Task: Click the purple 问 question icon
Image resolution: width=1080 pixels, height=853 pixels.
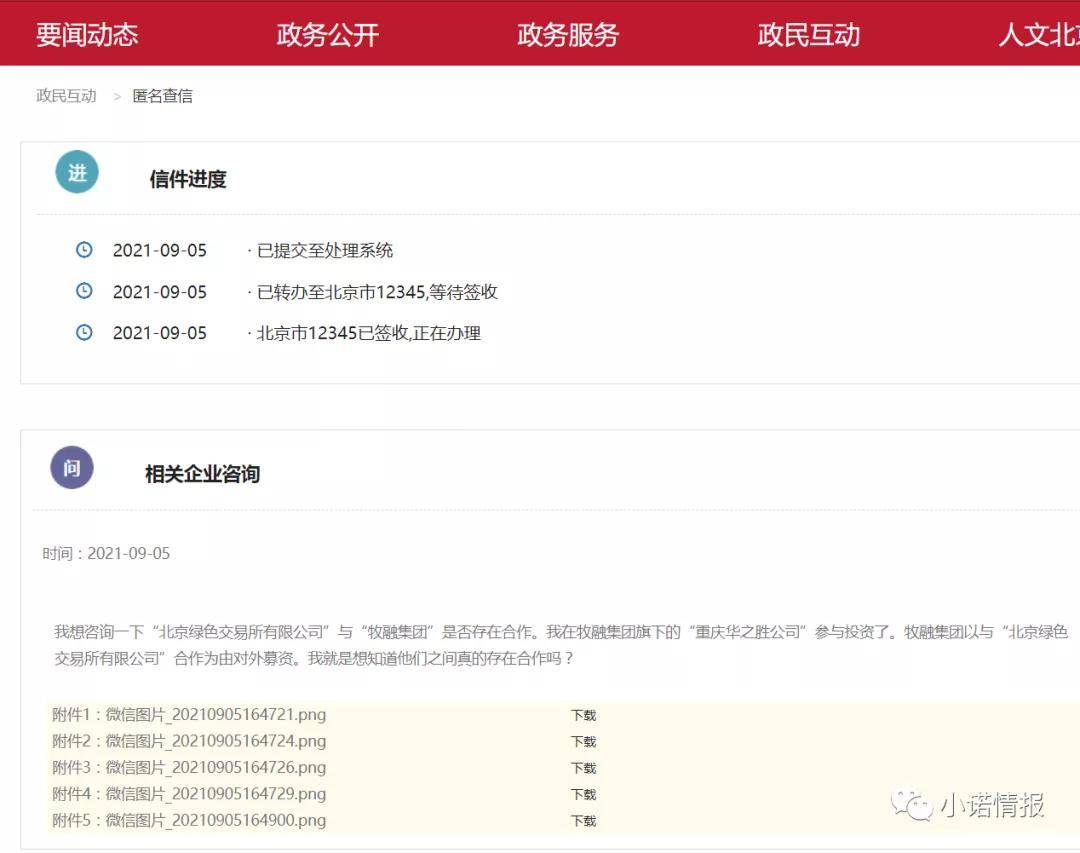Action: 72,468
